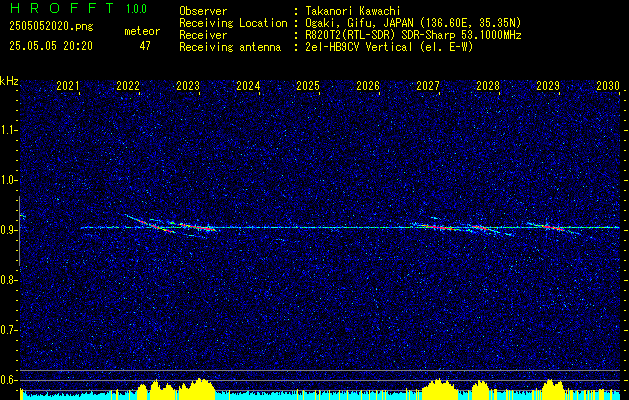Click the 2029 time axis label
This screenshot has width=629, height=400.
[x=548, y=86]
